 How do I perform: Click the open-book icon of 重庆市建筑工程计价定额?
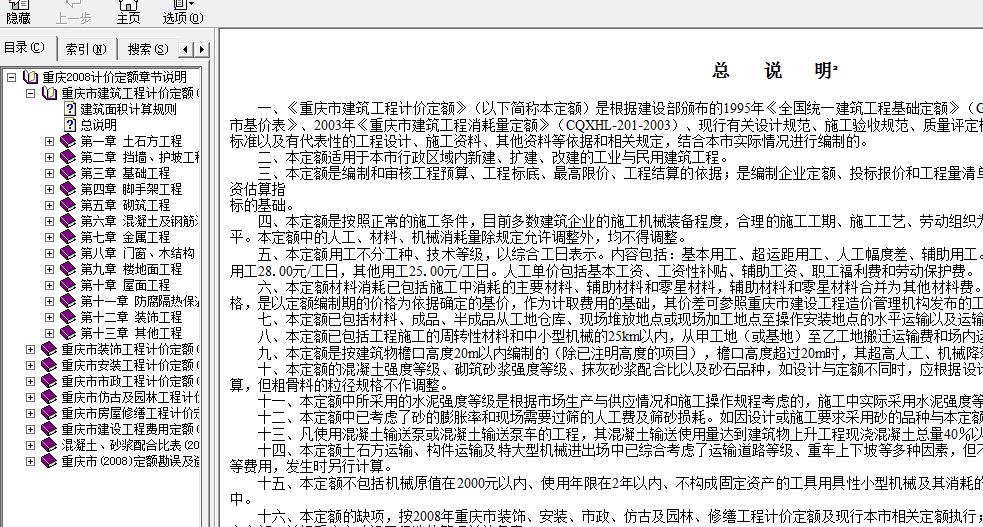coord(49,93)
